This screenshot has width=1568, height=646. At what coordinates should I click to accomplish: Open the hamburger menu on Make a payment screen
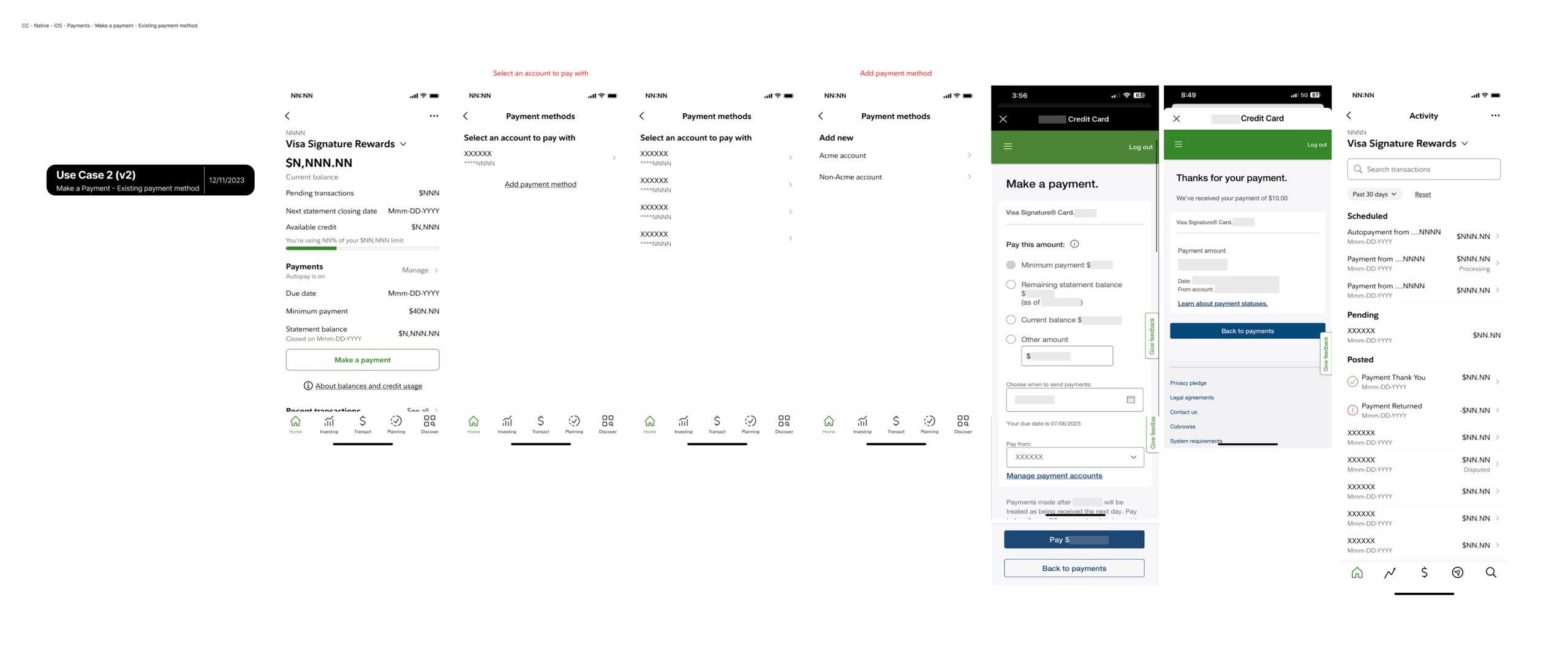click(1008, 146)
